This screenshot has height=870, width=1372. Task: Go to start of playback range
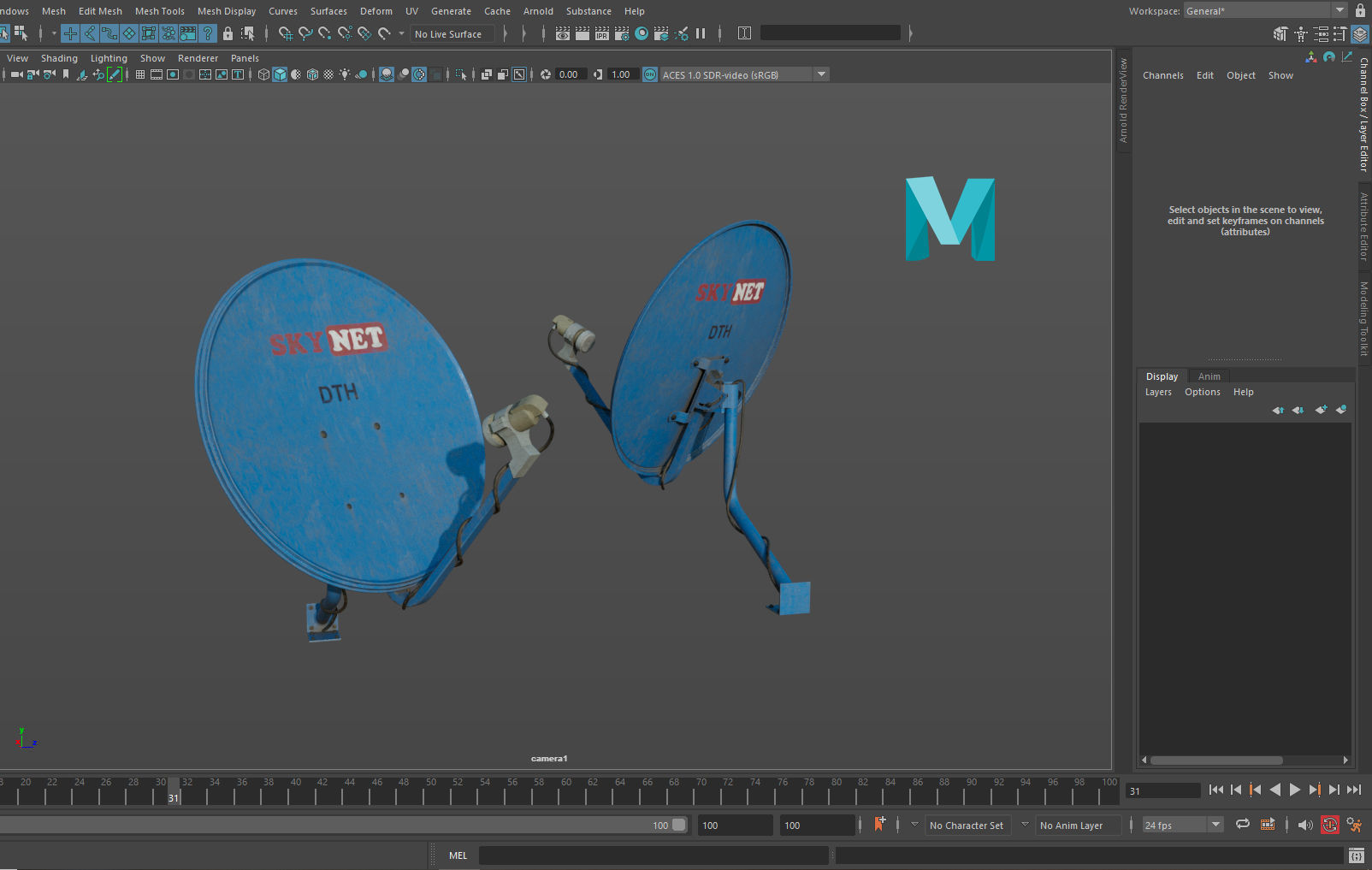pos(1216,790)
